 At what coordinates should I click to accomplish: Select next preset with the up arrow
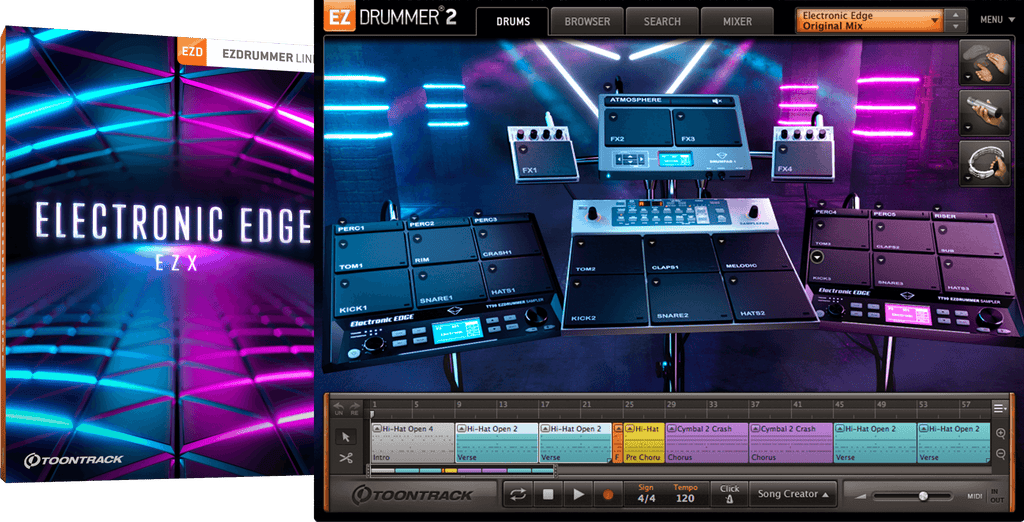956,15
